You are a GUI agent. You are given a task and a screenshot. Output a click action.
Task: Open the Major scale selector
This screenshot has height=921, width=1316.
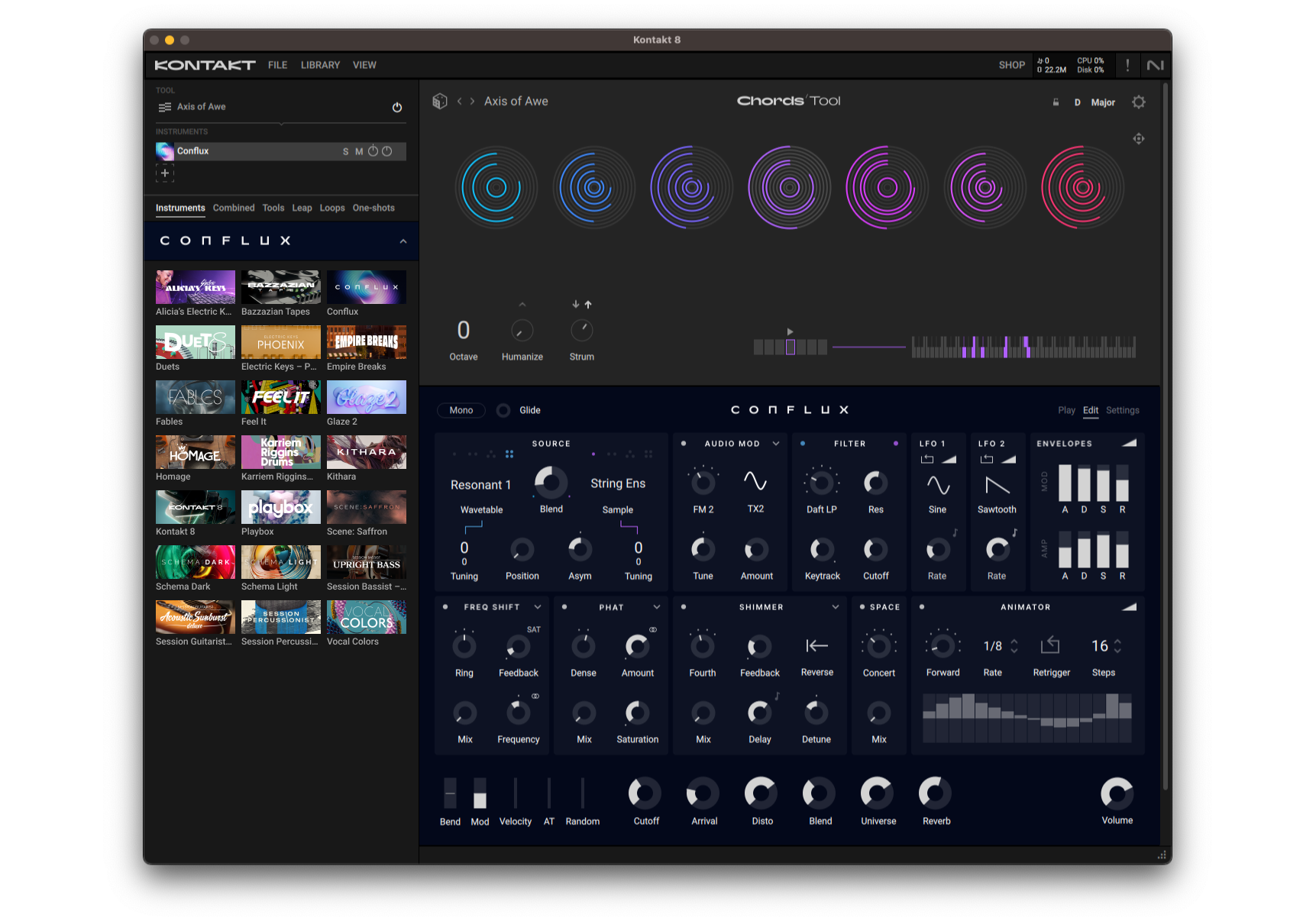pos(1103,102)
